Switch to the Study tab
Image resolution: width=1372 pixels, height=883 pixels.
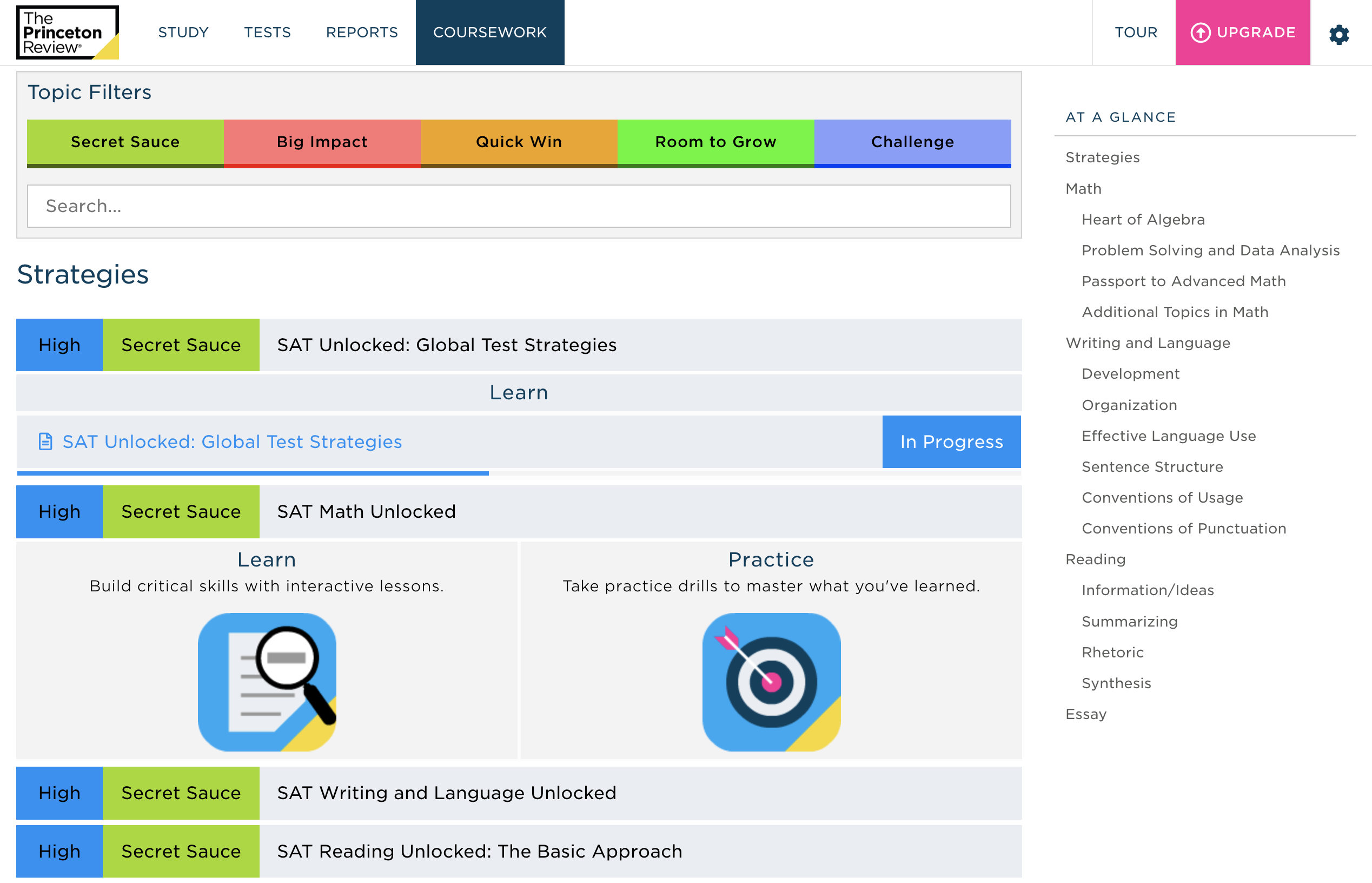point(183,32)
